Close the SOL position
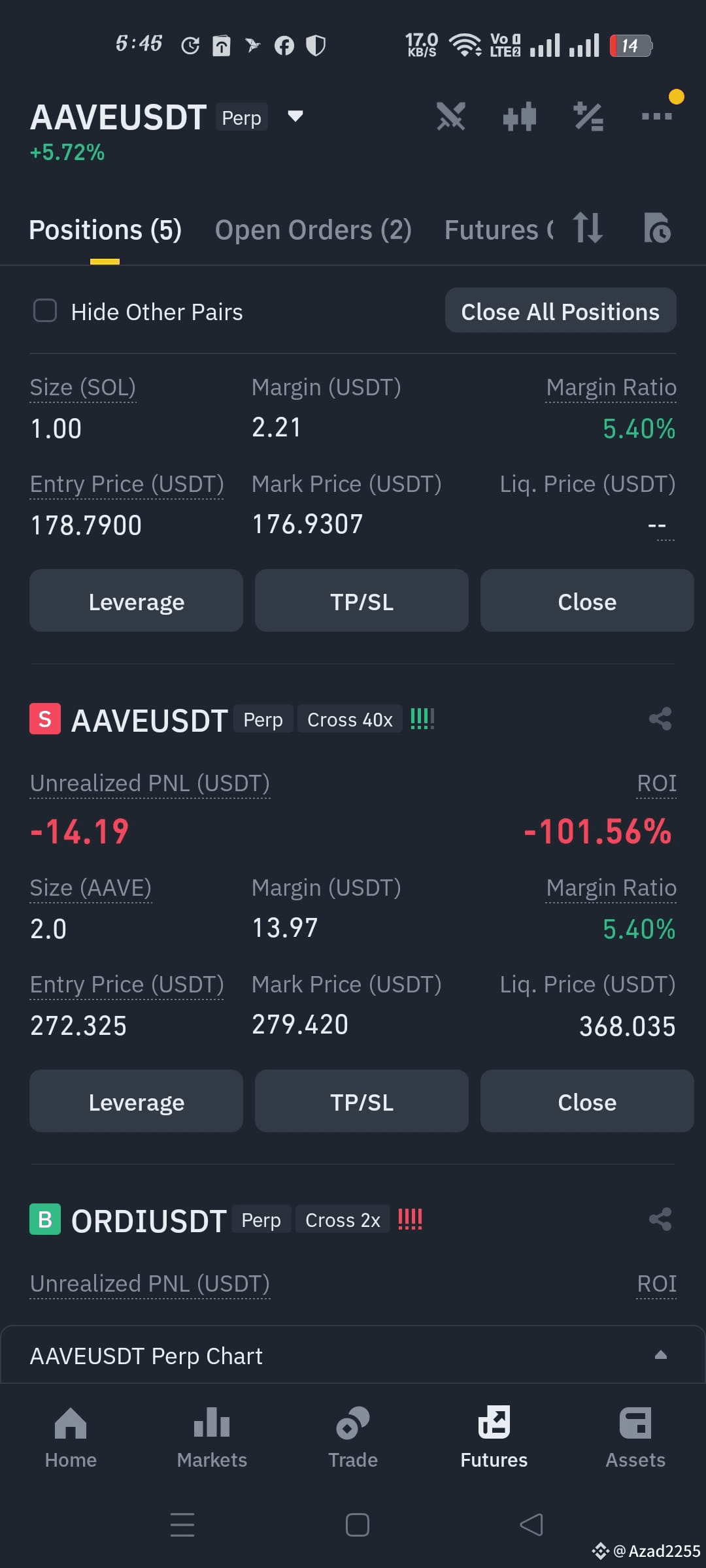The width and height of the screenshot is (706, 1568). point(587,601)
